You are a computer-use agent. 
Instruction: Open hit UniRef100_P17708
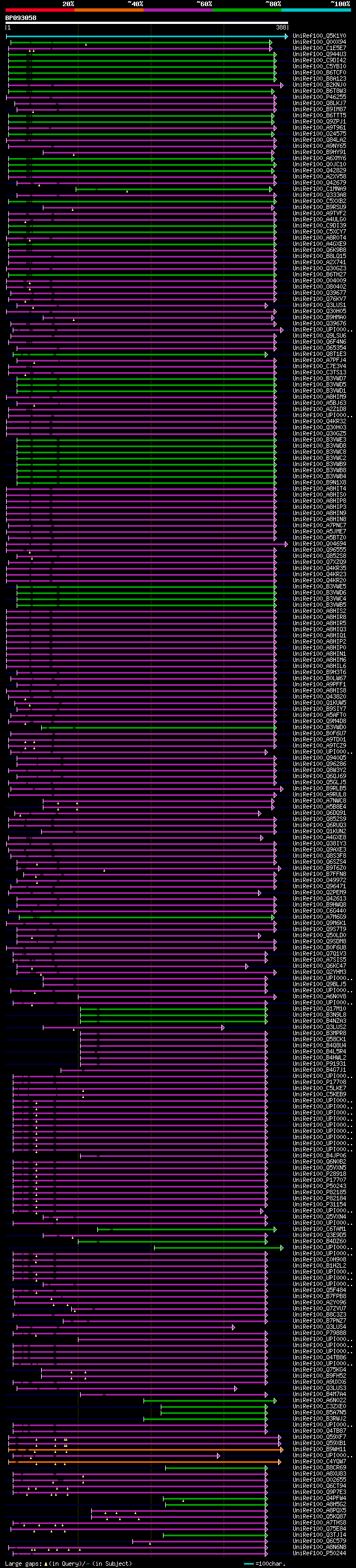click(319, 1082)
